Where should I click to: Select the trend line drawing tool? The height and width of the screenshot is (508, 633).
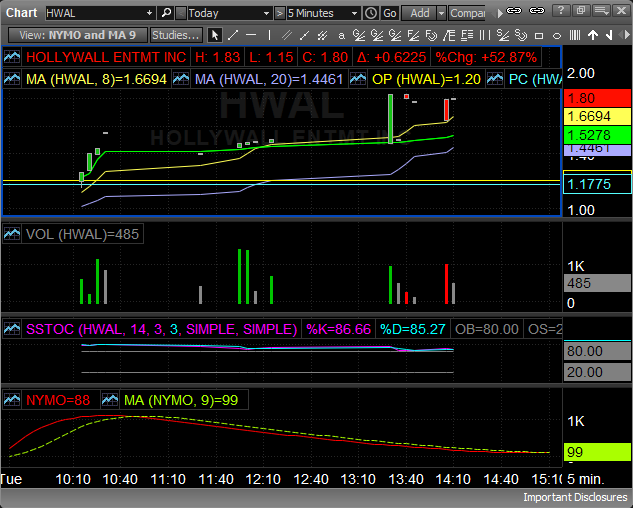[x=233, y=36]
